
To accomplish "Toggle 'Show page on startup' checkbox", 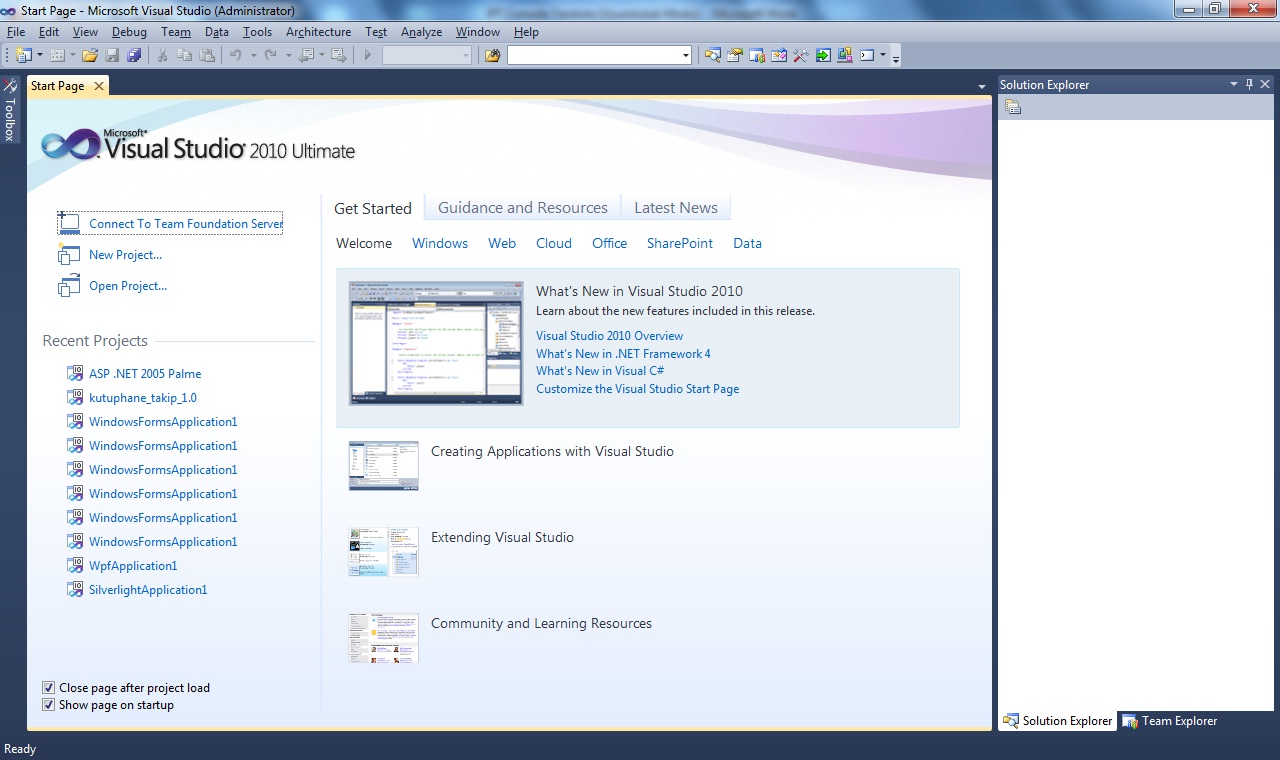I will pos(48,705).
